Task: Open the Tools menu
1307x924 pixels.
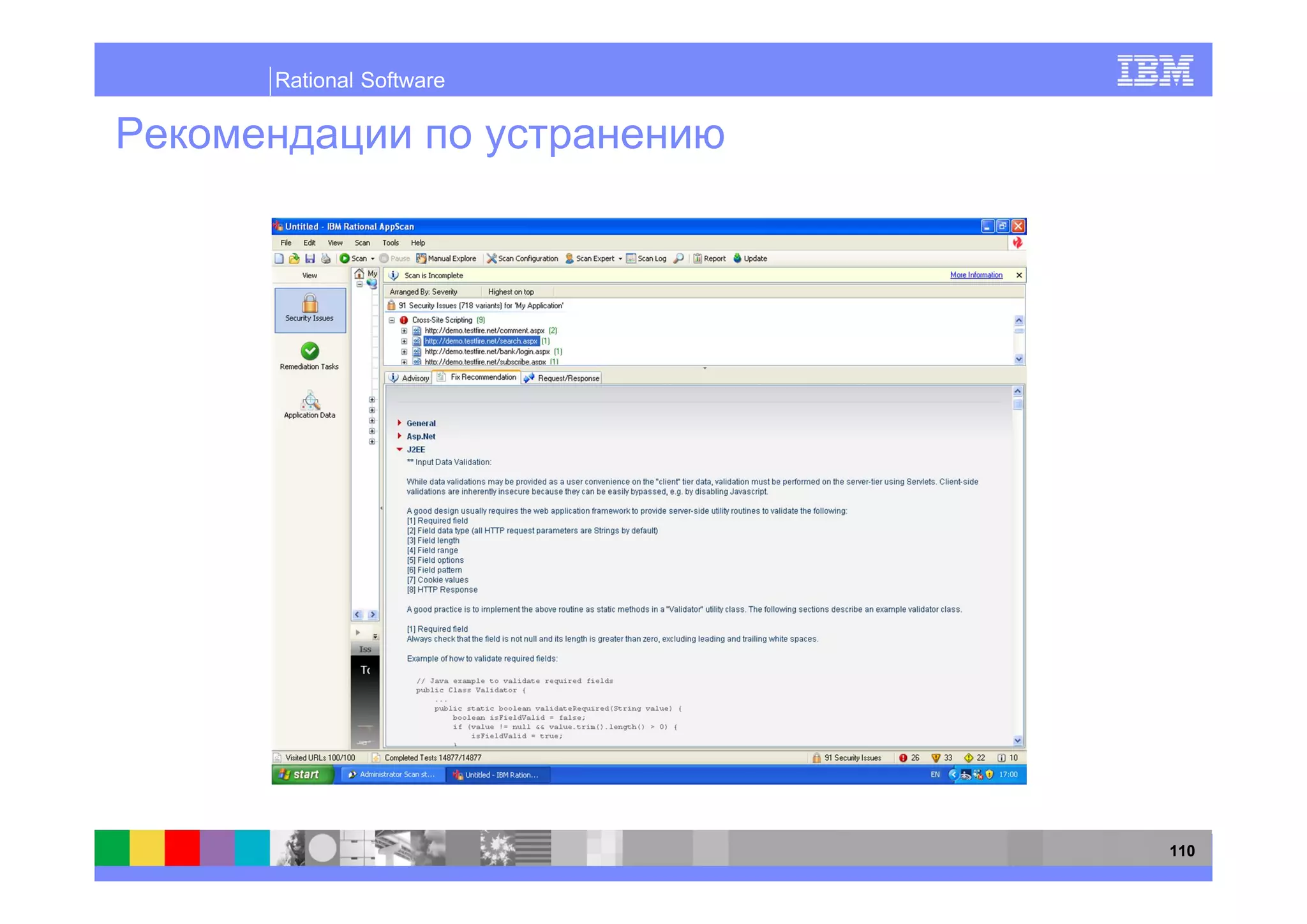Action: click(x=391, y=242)
